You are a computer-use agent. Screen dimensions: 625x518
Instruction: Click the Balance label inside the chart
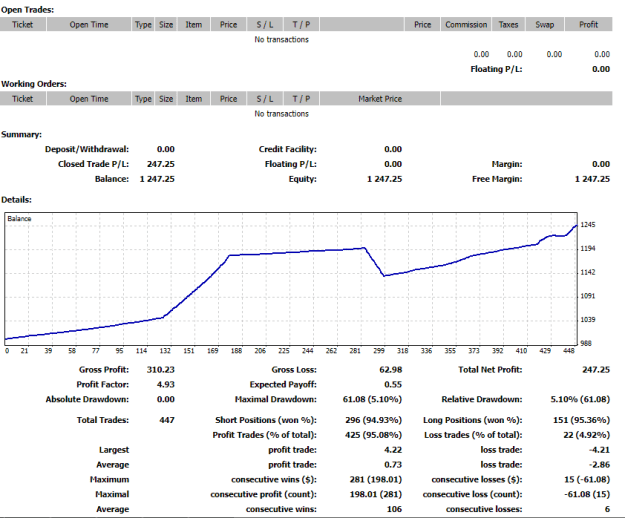point(19,219)
